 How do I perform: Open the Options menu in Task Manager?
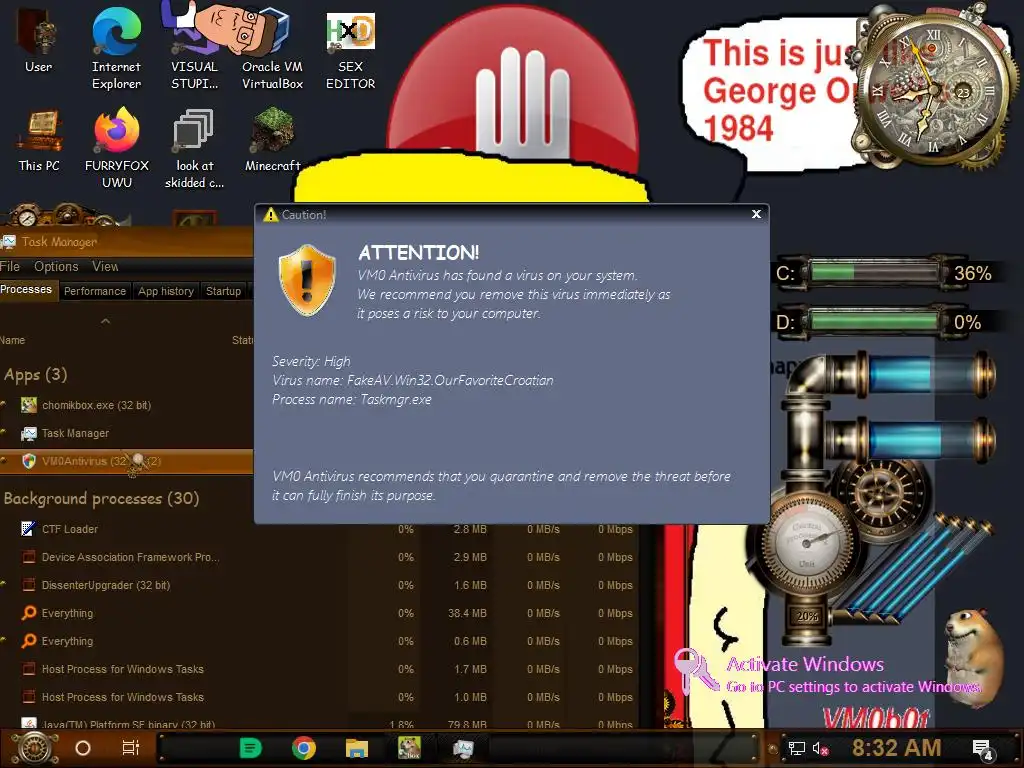click(x=56, y=266)
